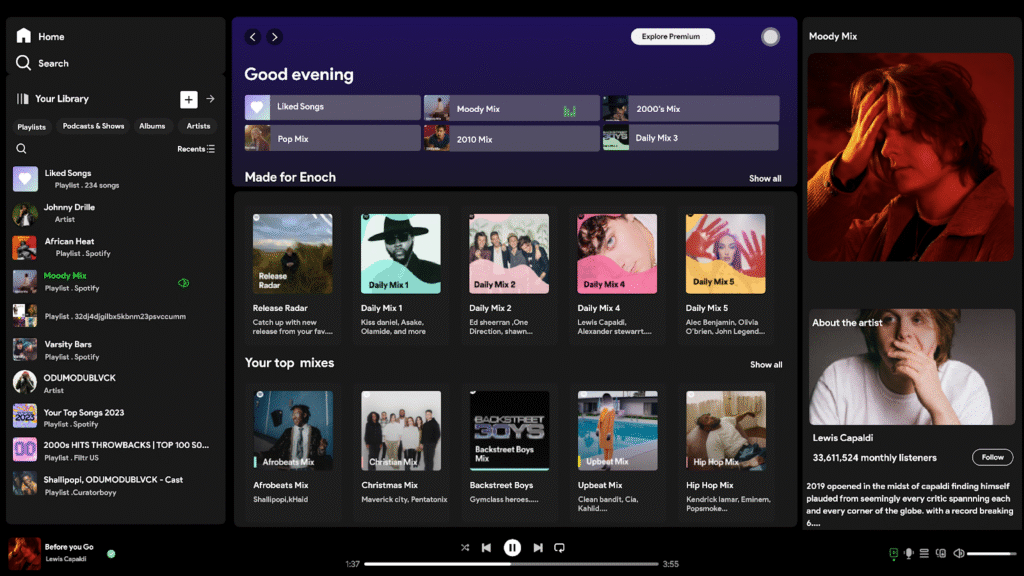Click the green download indicator on Moody Mix
The width and height of the screenshot is (1024, 576).
[183, 283]
